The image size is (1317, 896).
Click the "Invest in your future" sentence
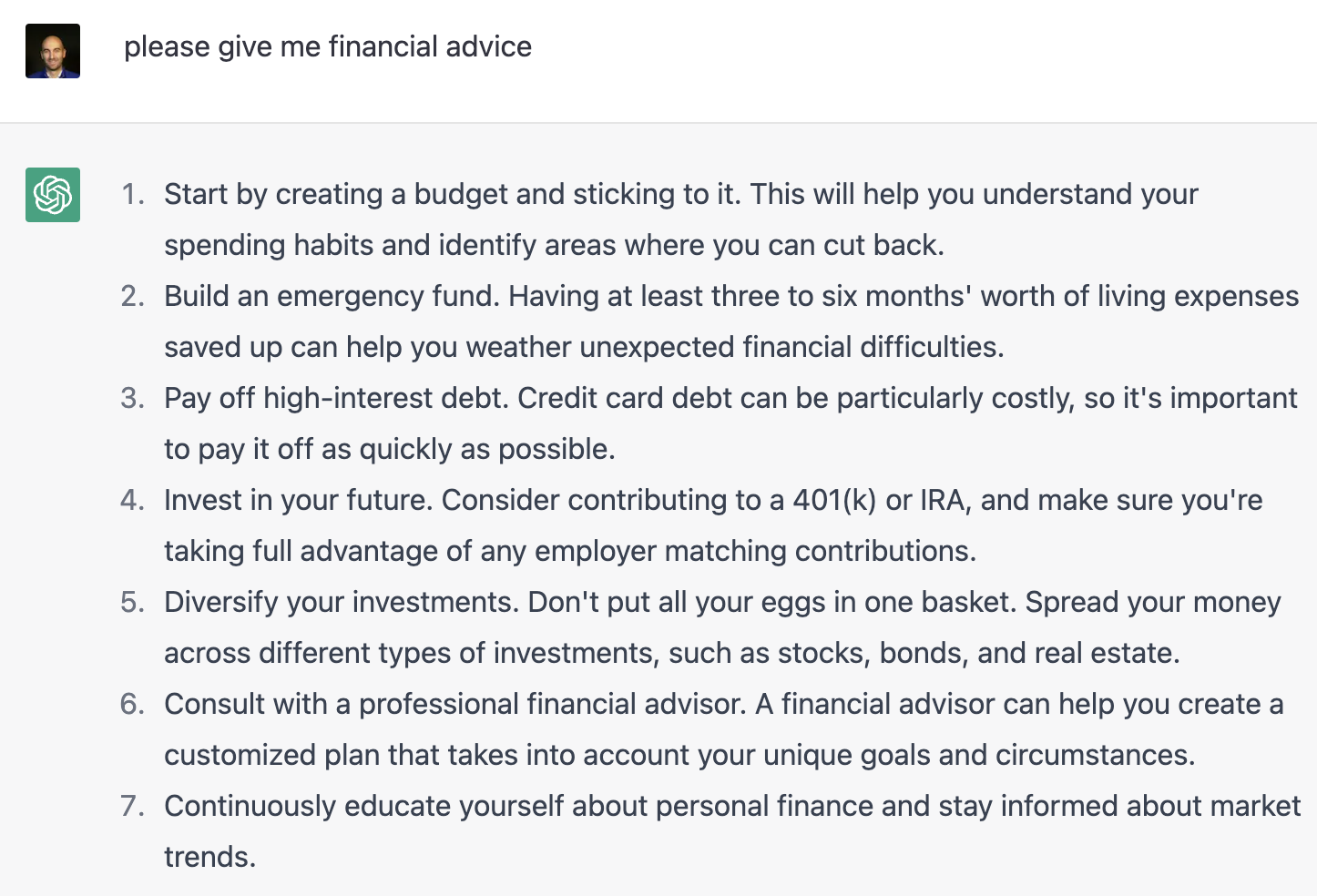point(298,500)
